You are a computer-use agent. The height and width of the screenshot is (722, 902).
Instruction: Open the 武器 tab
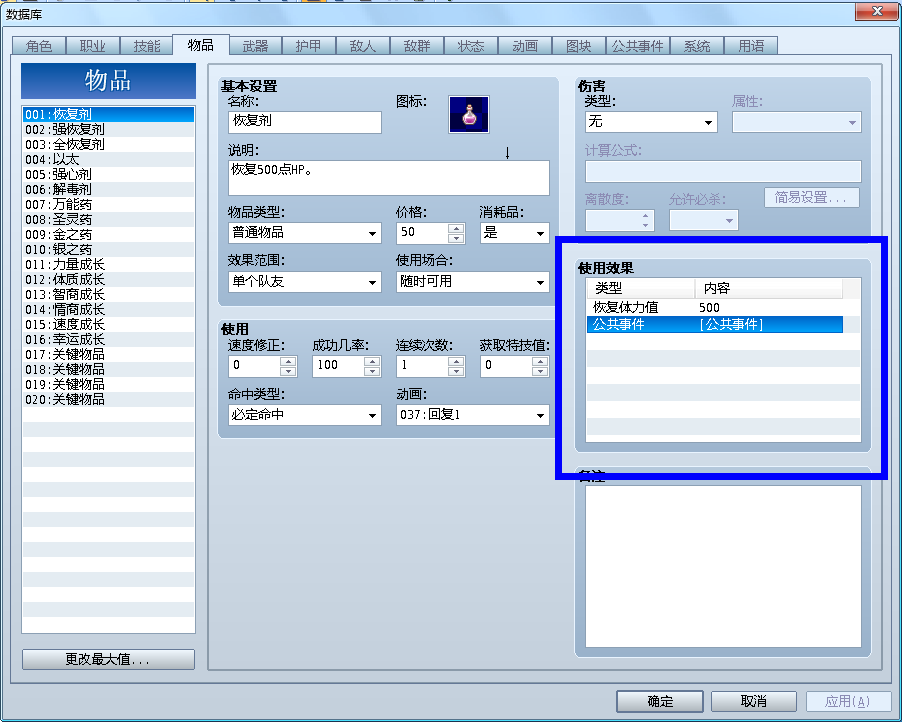(255, 46)
